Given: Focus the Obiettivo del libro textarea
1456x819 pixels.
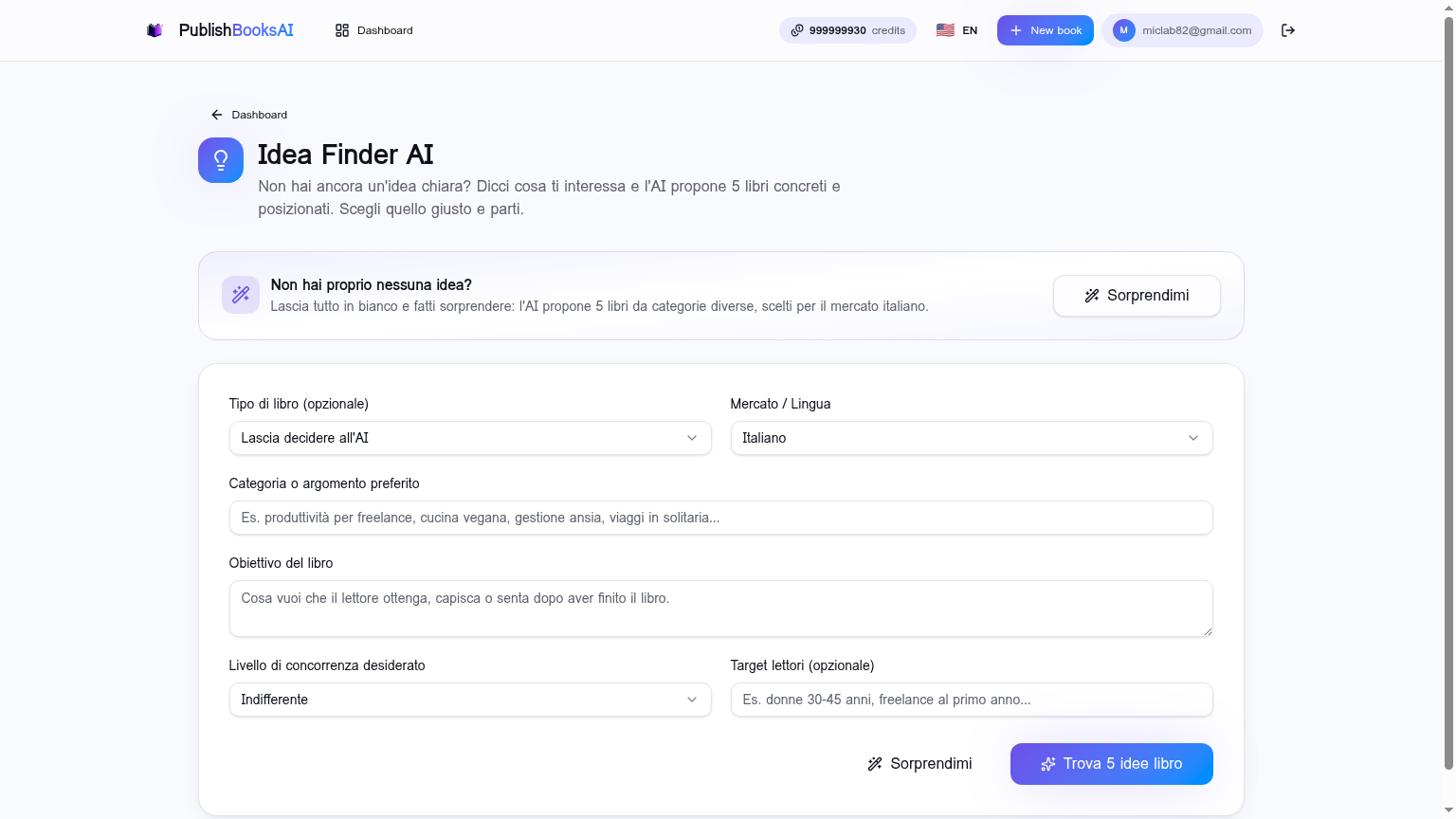Looking at the screenshot, I should (x=721, y=609).
